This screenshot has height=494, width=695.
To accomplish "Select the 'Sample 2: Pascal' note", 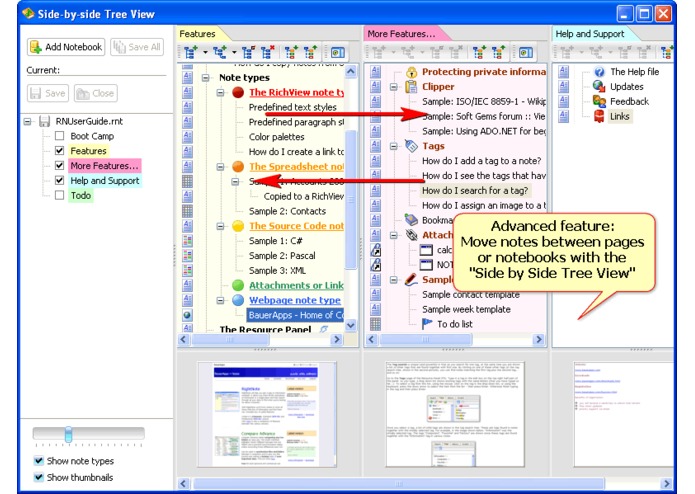I will (x=282, y=256).
